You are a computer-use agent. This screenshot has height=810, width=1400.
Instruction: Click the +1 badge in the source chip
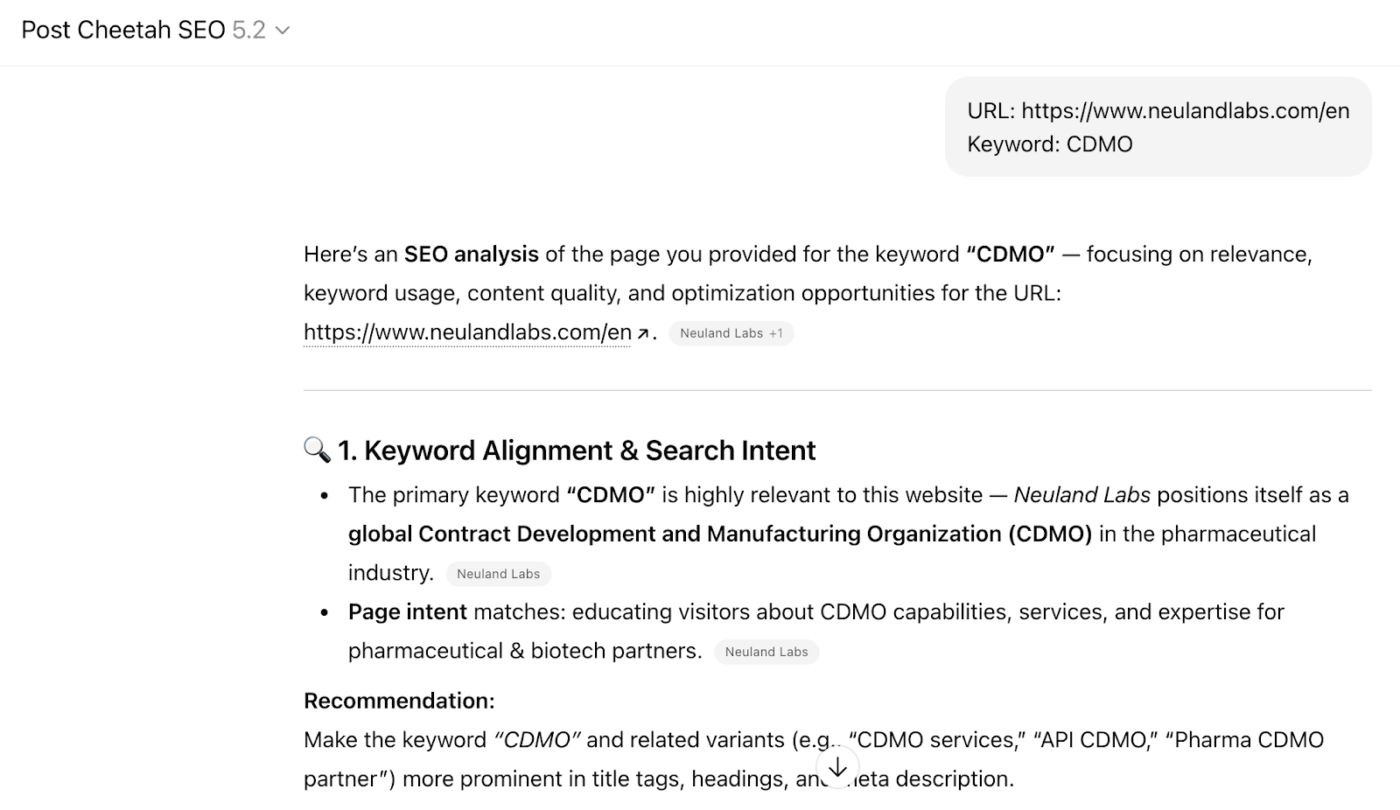tap(776, 333)
